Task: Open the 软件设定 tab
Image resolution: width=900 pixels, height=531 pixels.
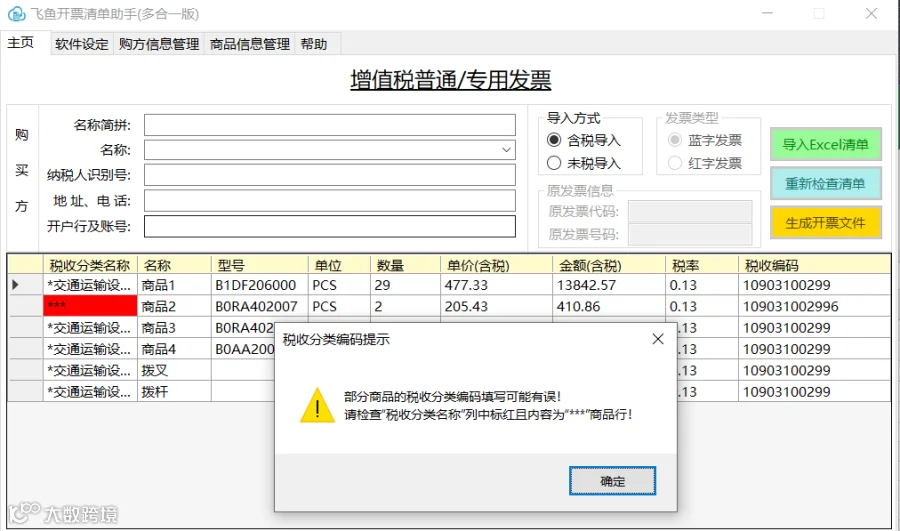Action: pos(82,44)
